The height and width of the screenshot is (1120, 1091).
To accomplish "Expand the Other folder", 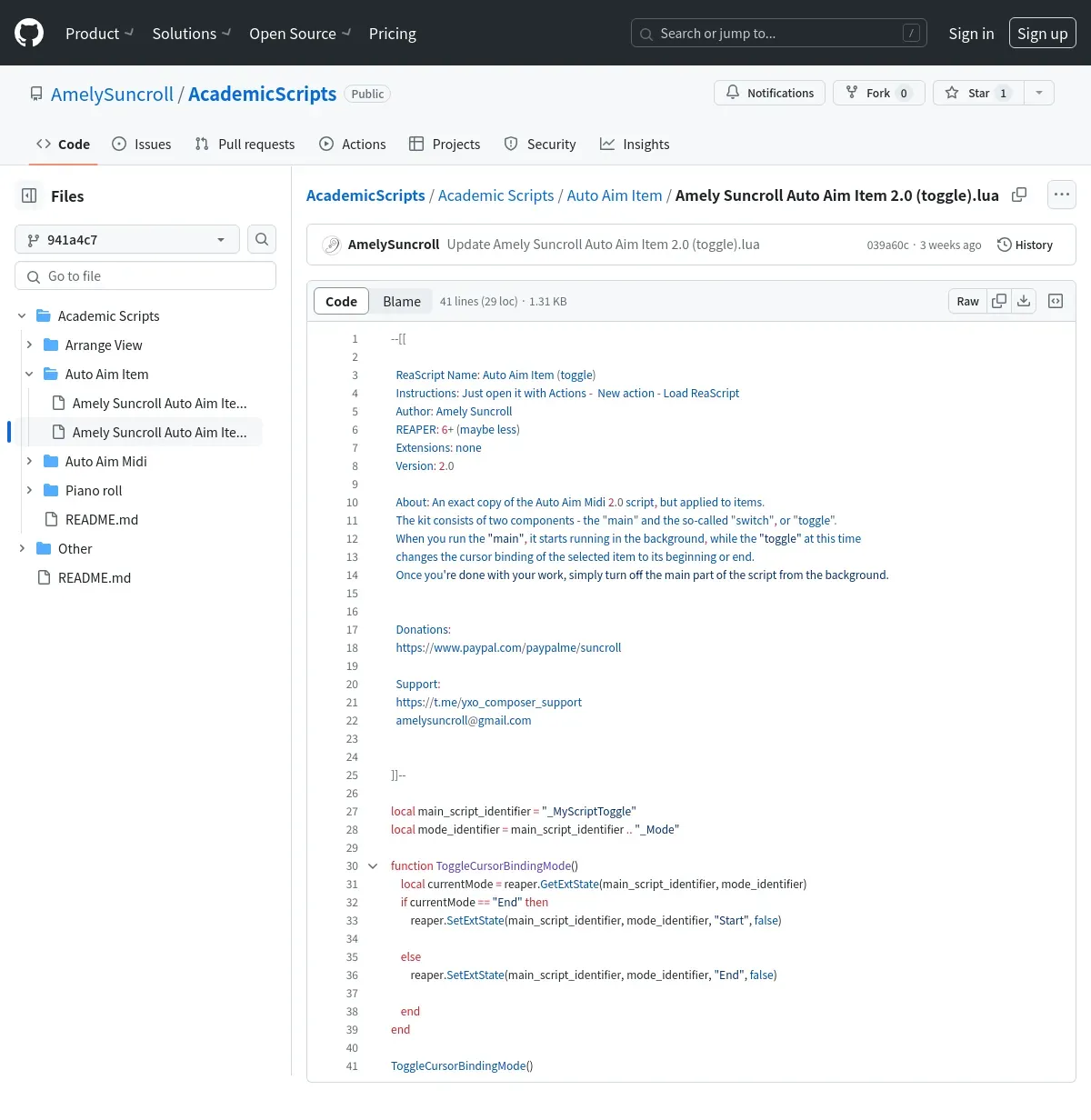I will tap(22, 548).
